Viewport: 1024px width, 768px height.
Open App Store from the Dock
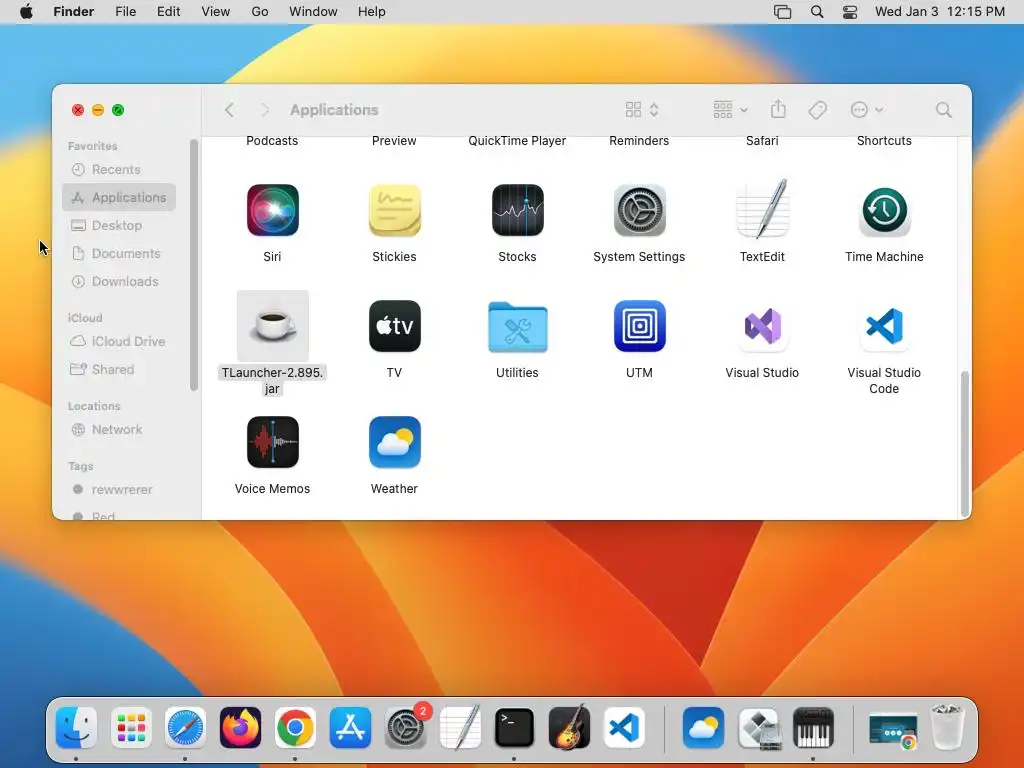coord(350,728)
